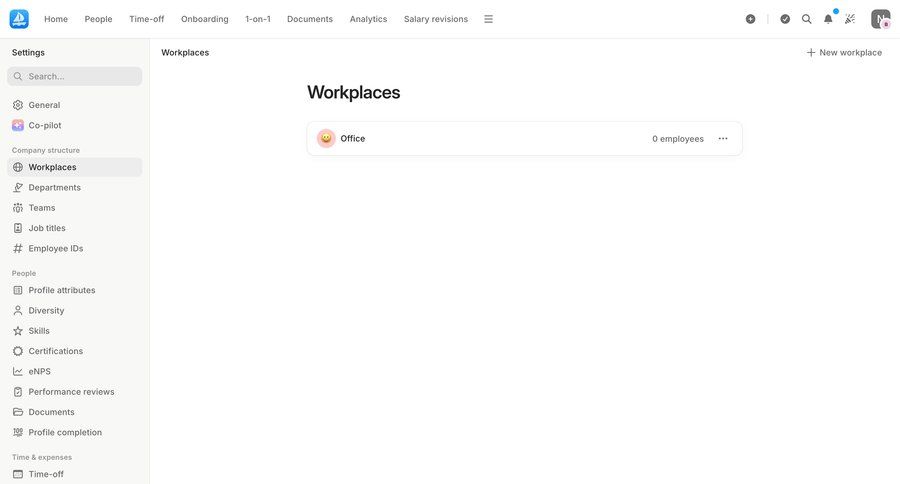
Task: Click the Documents folder icon in sidebar
Action: [x=18, y=412]
